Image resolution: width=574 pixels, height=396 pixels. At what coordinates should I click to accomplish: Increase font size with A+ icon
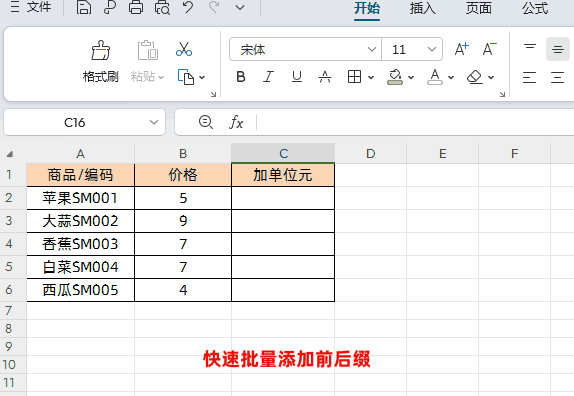[461, 49]
